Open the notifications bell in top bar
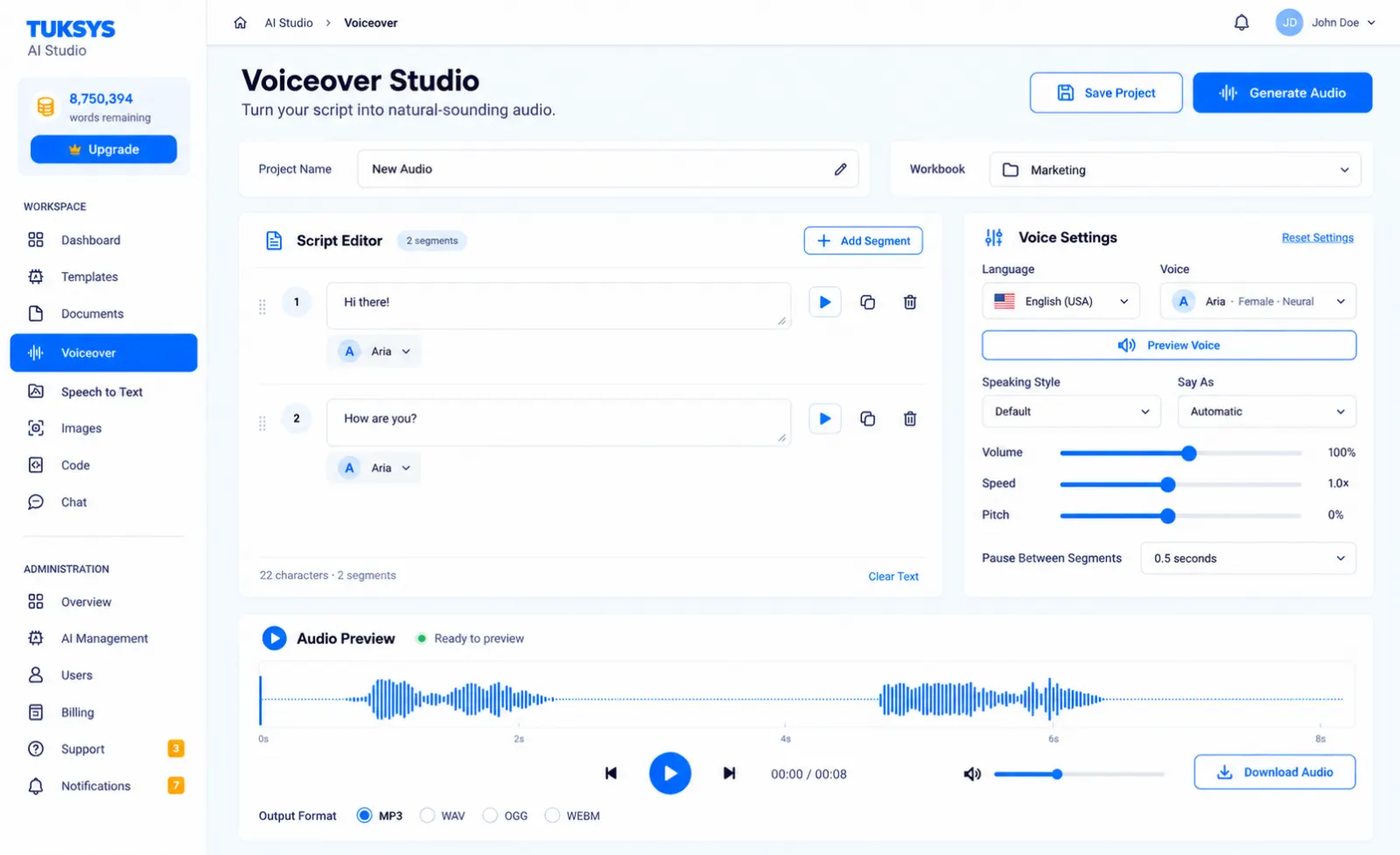1400x855 pixels. [x=1241, y=23]
